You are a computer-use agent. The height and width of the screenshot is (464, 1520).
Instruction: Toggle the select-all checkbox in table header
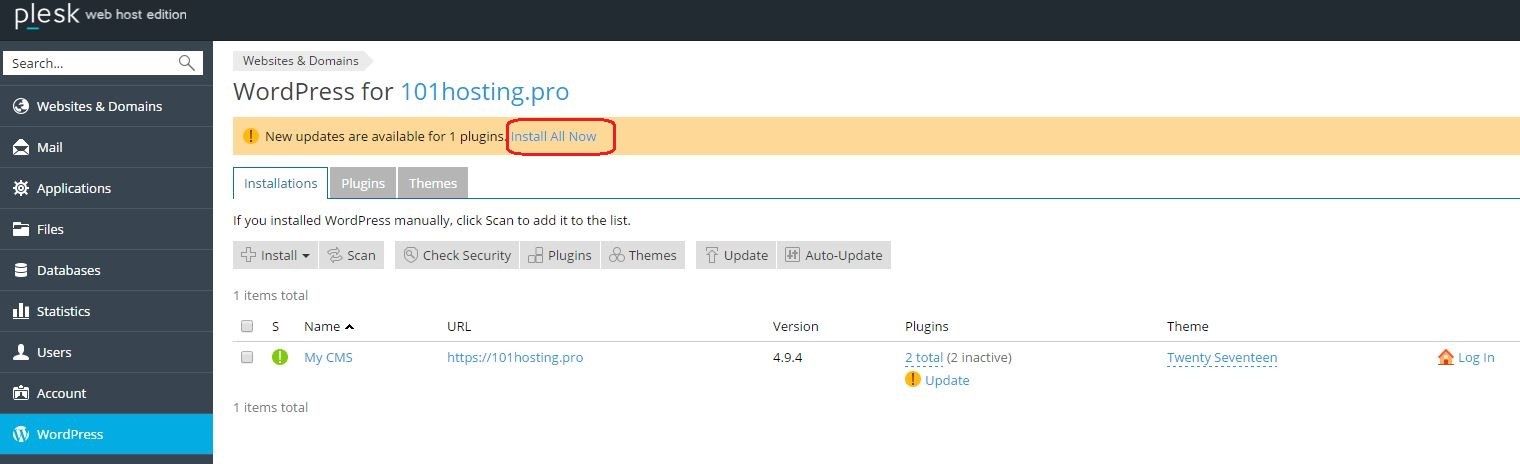247,326
